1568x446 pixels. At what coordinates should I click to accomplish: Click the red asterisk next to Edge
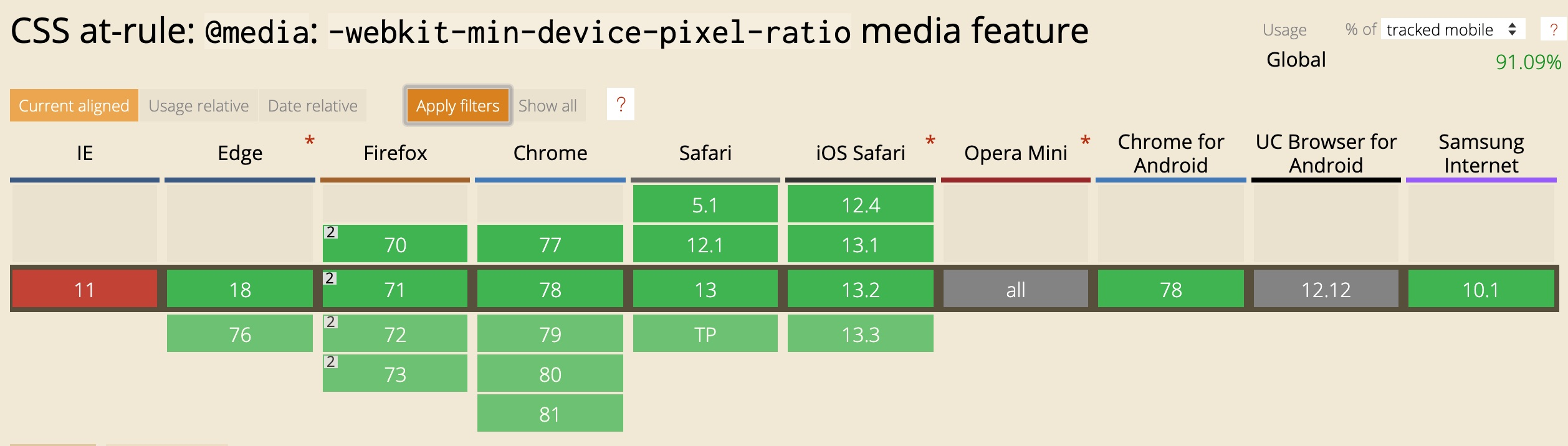[x=309, y=141]
